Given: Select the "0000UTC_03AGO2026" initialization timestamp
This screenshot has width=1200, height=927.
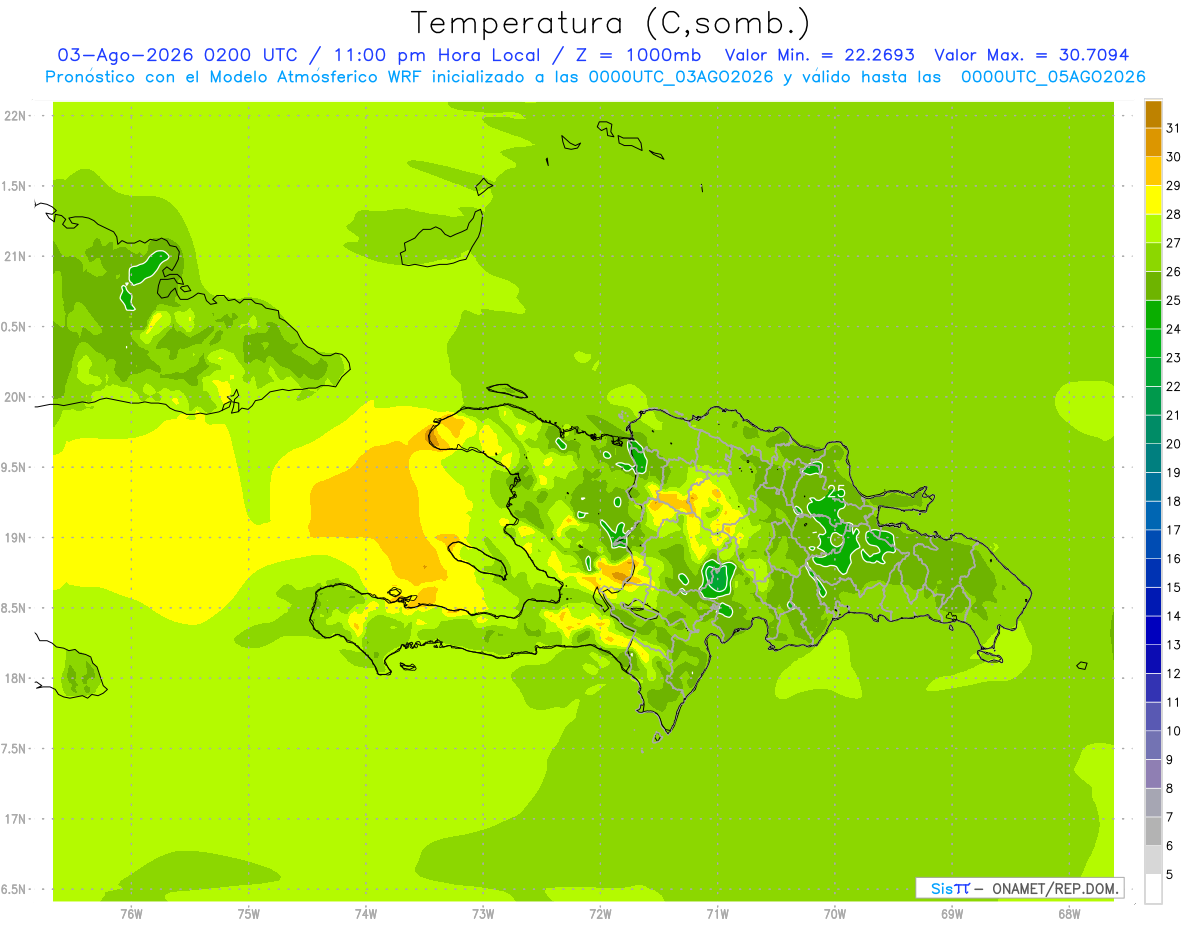Looking at the screenshot, I should tap(681, 77).
